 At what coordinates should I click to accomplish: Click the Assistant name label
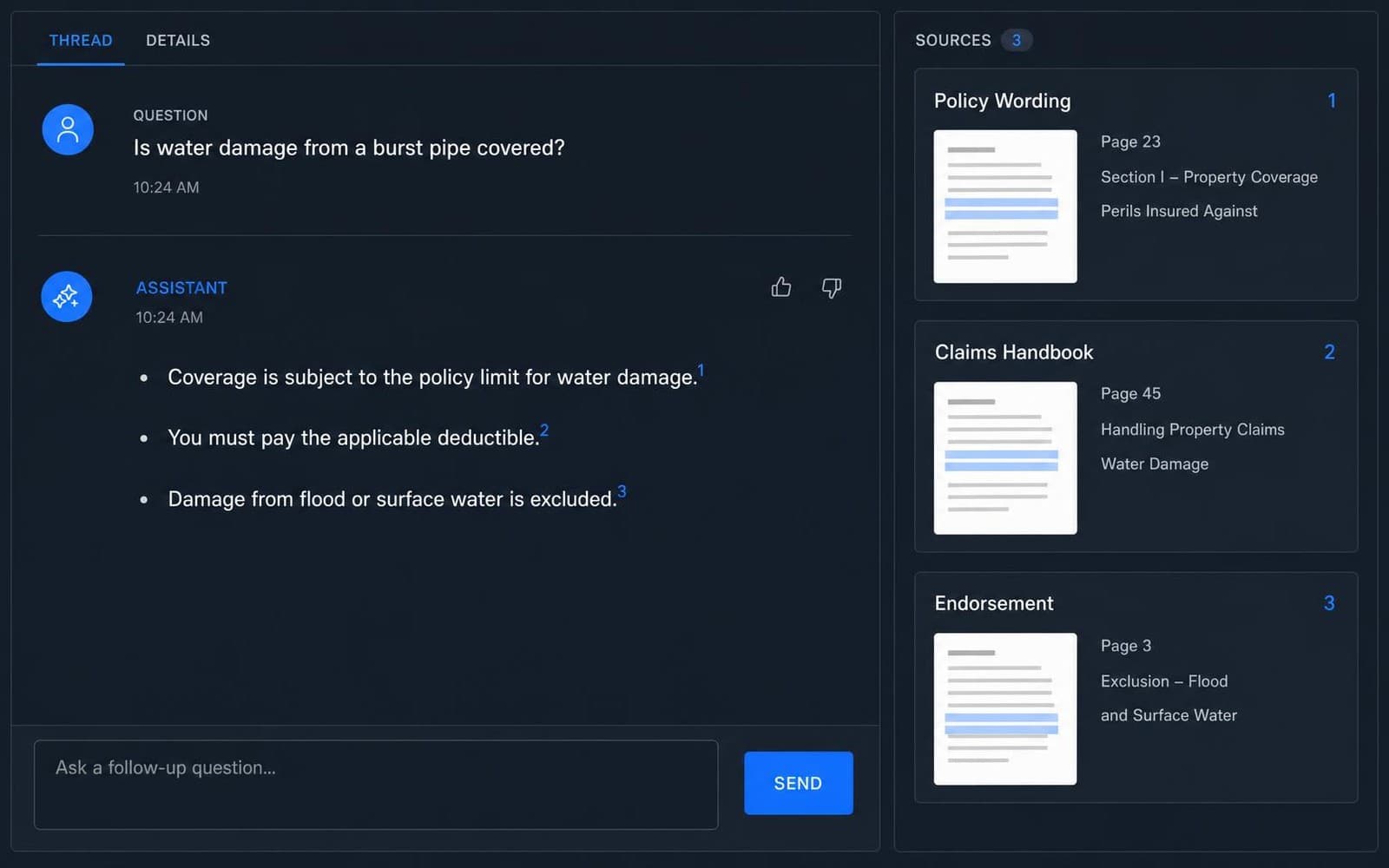(x=181, y=288)
